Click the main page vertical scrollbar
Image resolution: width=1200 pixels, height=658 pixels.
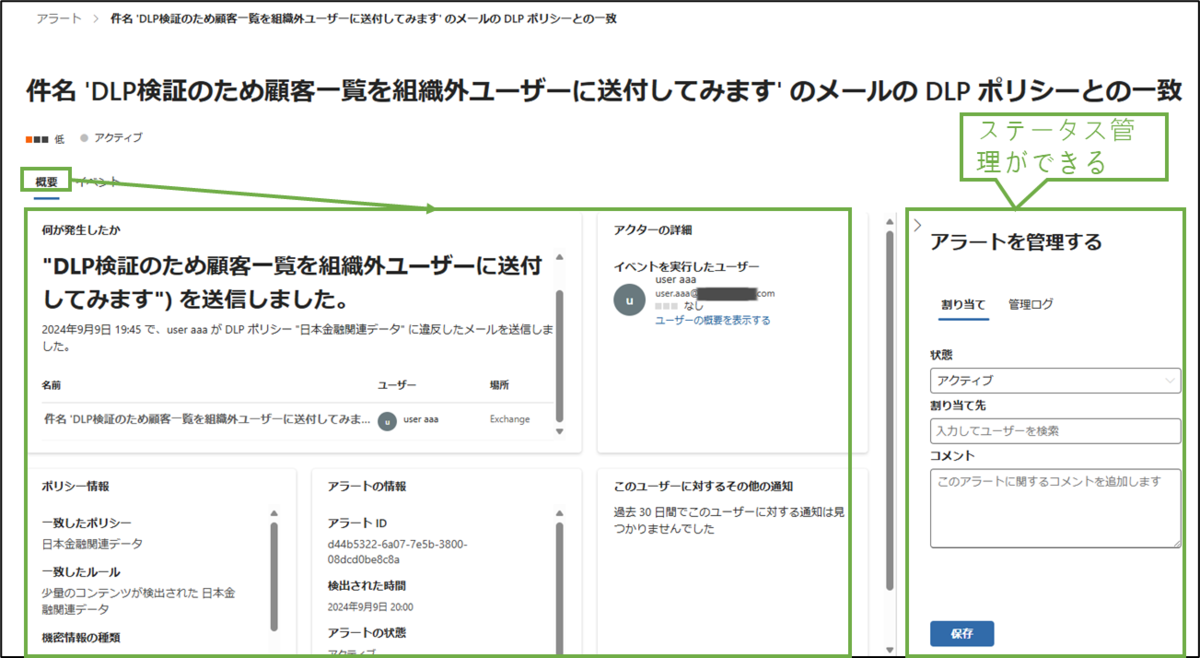[889, 412]
